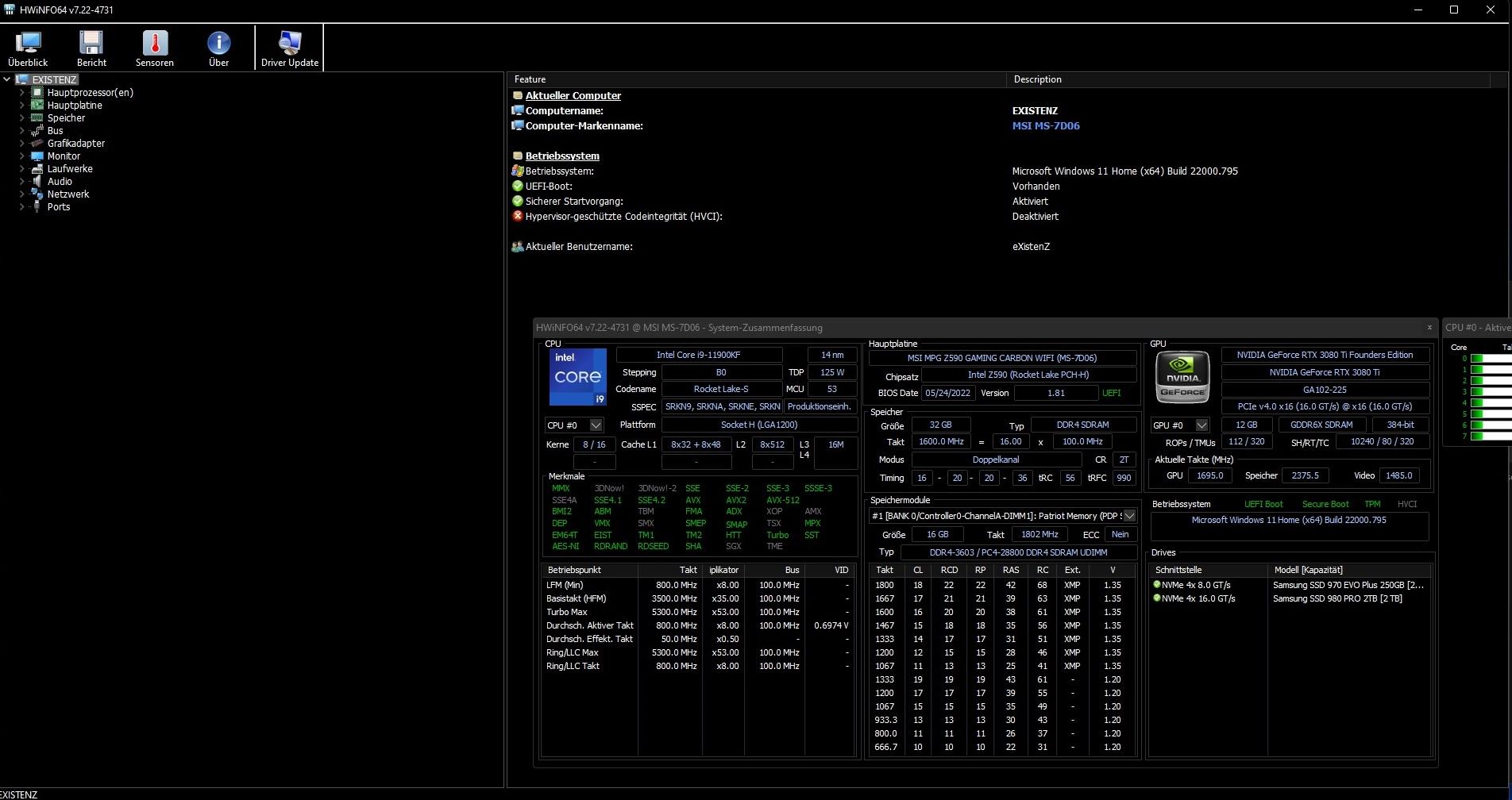
Task: Click the RTX 3080 Ti Founders Edition field
Action: (x=1325, y=355)
